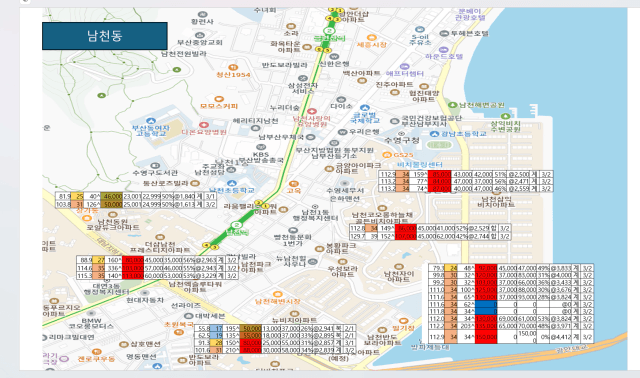Select the 금련산역 line 2 station symbol
Viewport: 640px width, 378px height.
coord(329,31)
